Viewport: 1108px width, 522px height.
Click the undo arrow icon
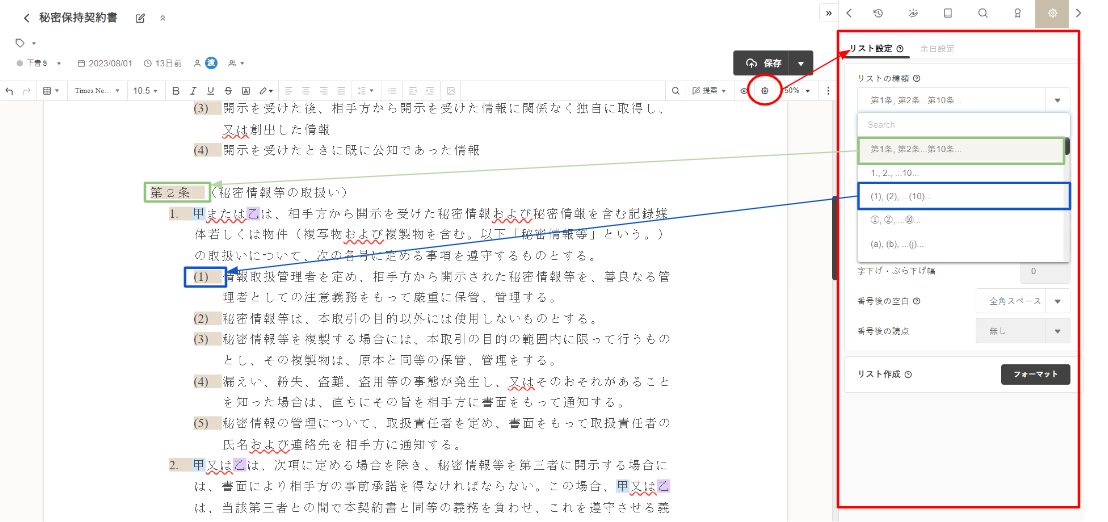tap(10, 91)
